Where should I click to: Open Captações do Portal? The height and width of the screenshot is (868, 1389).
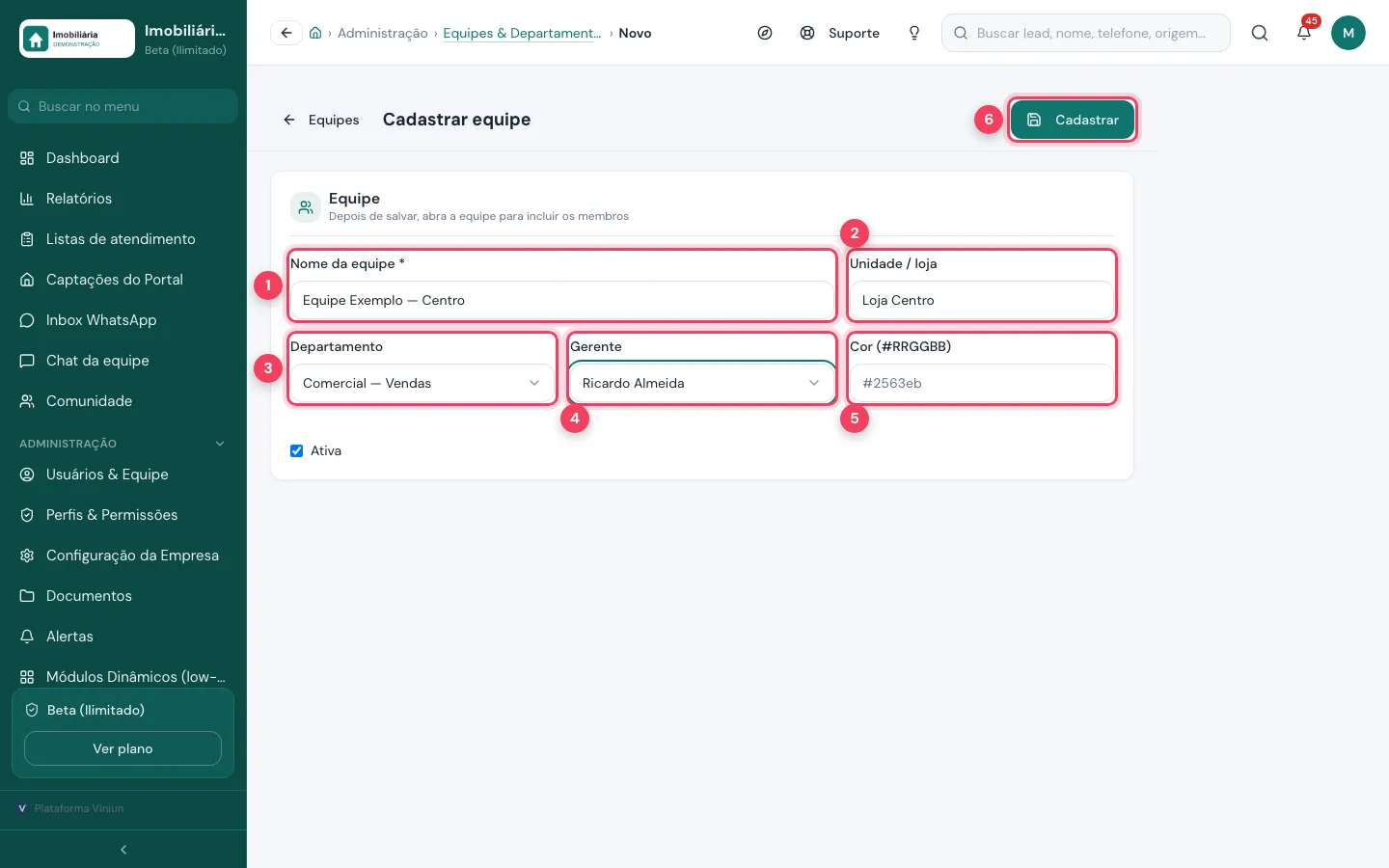(x=123, y=280)
